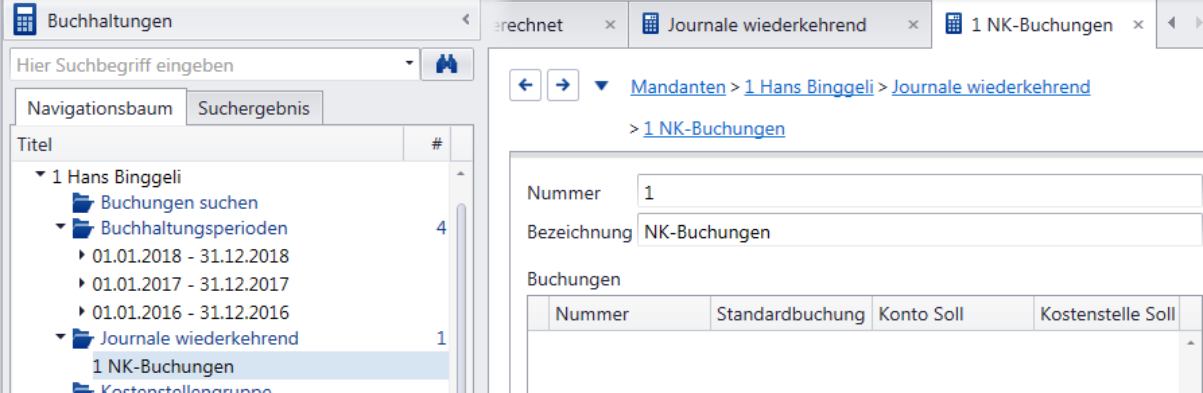Select the 1 Hans Binggeli tree item
Image resolution: width=1203 pixels, height=393 pixels.
(x=116, y=177)
